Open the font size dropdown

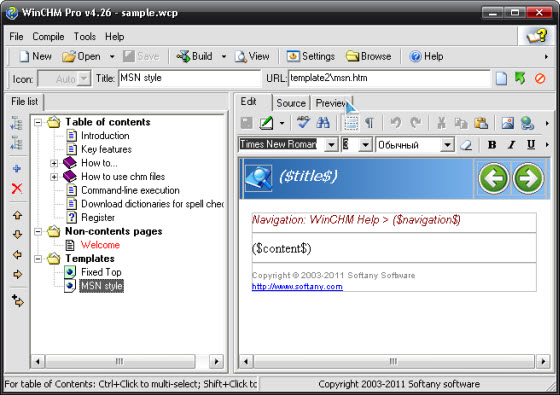365,145
